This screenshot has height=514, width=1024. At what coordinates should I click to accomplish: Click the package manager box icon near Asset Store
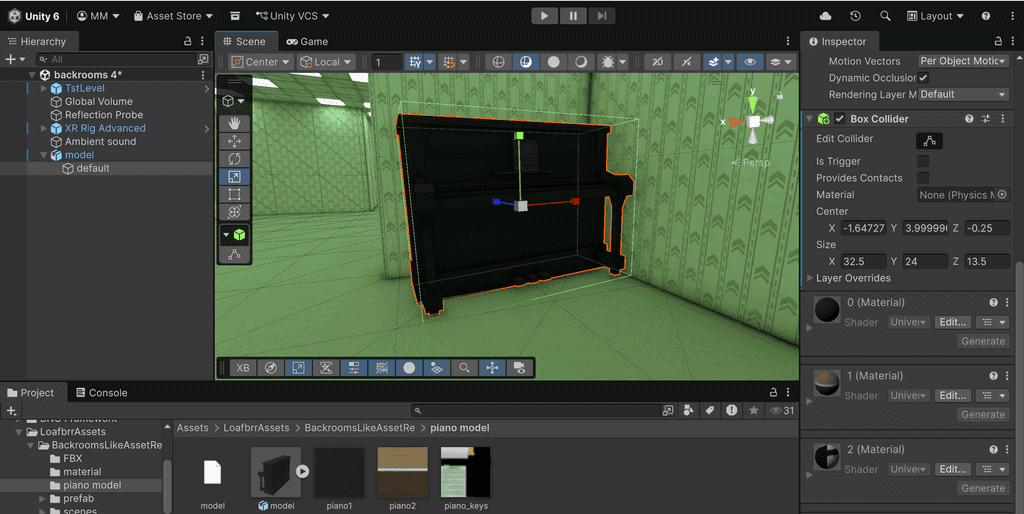235,16
